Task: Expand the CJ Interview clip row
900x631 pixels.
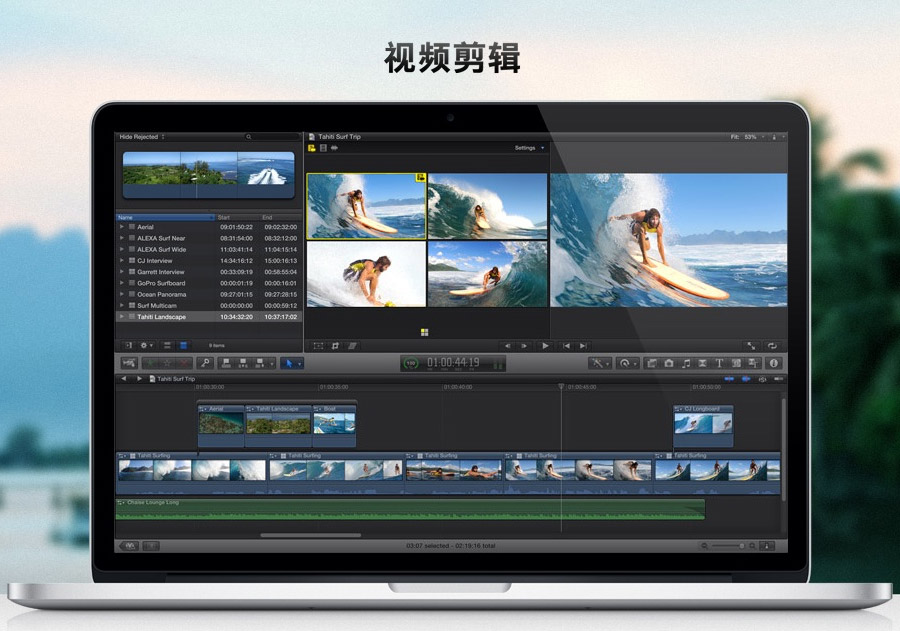Action: point(122,261)
